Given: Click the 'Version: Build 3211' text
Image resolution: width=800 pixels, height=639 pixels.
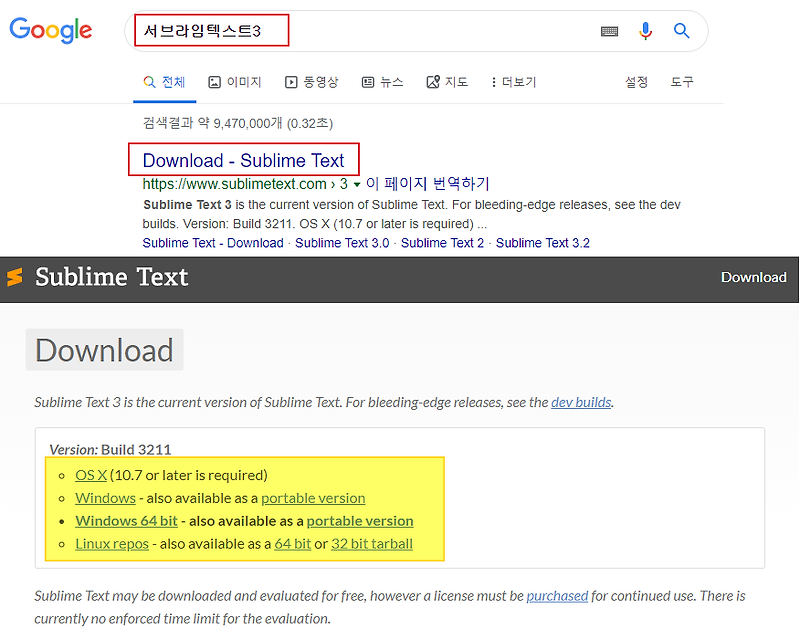Looking at the screenshot, I should click(x=110, y=450).
